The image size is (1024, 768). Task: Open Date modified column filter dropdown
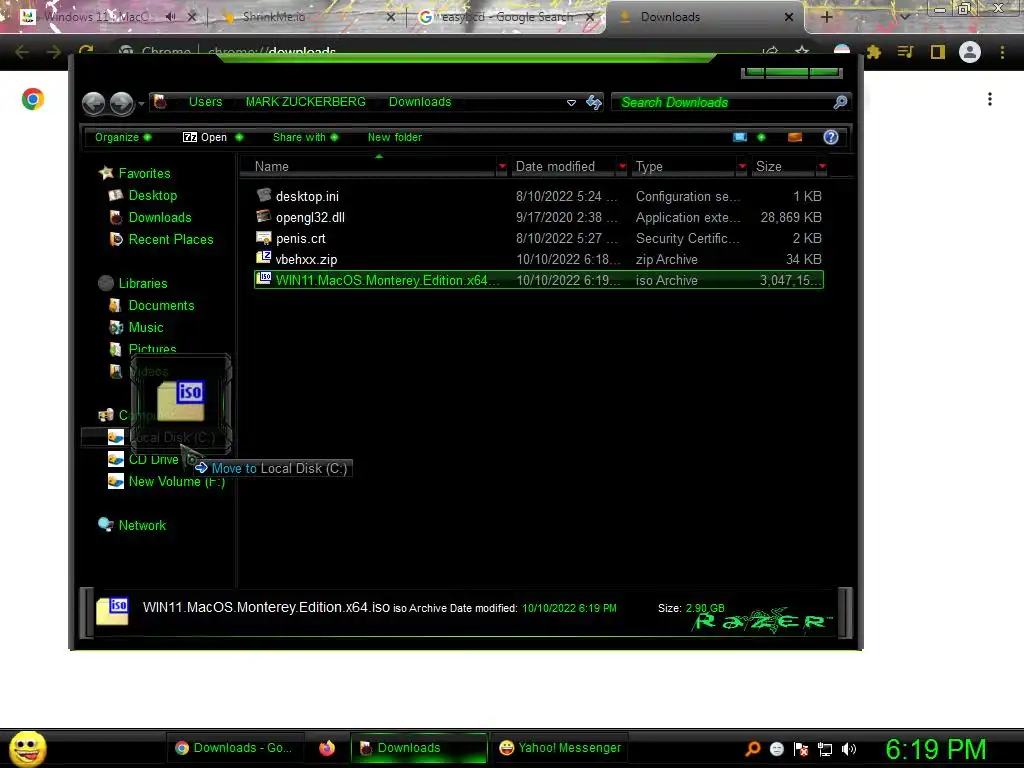[622, 167]
